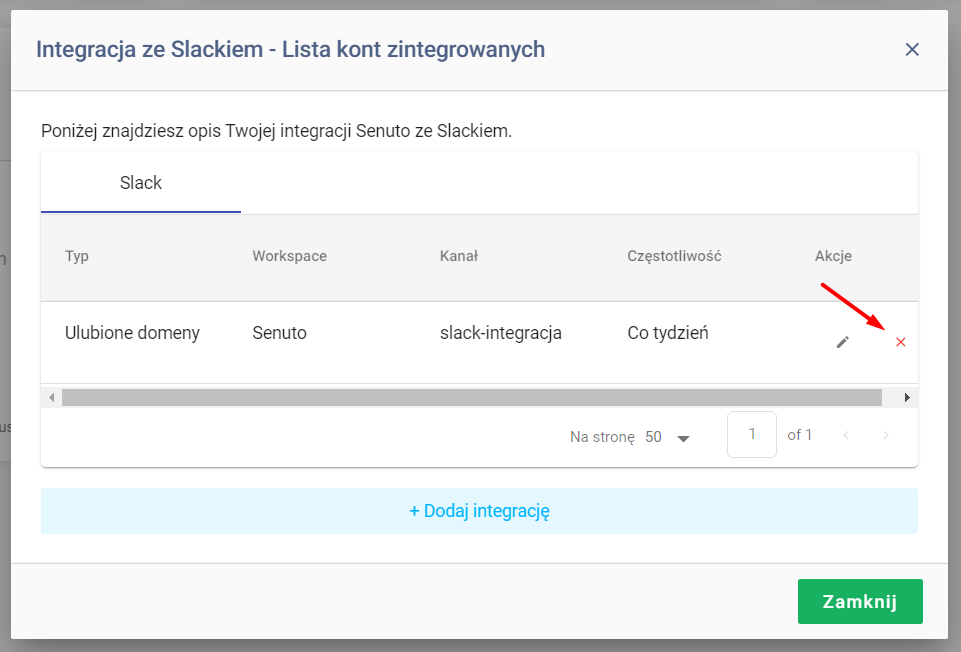
Task: Click the Częstotliwość column header
Action: pyautogui.click(x=674, y=256)
